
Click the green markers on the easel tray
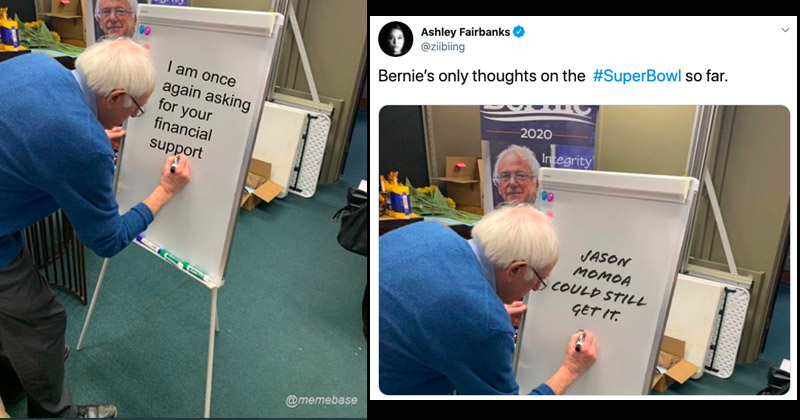184,265
